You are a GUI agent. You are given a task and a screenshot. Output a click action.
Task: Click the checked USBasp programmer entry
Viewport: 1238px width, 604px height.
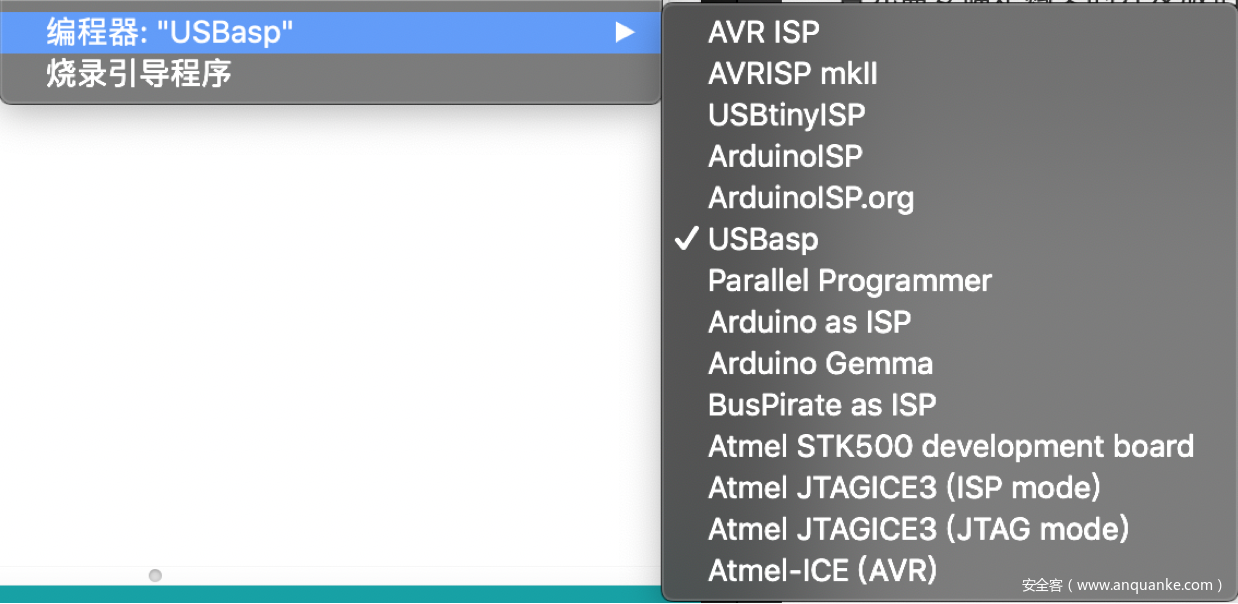coord(763,240)
